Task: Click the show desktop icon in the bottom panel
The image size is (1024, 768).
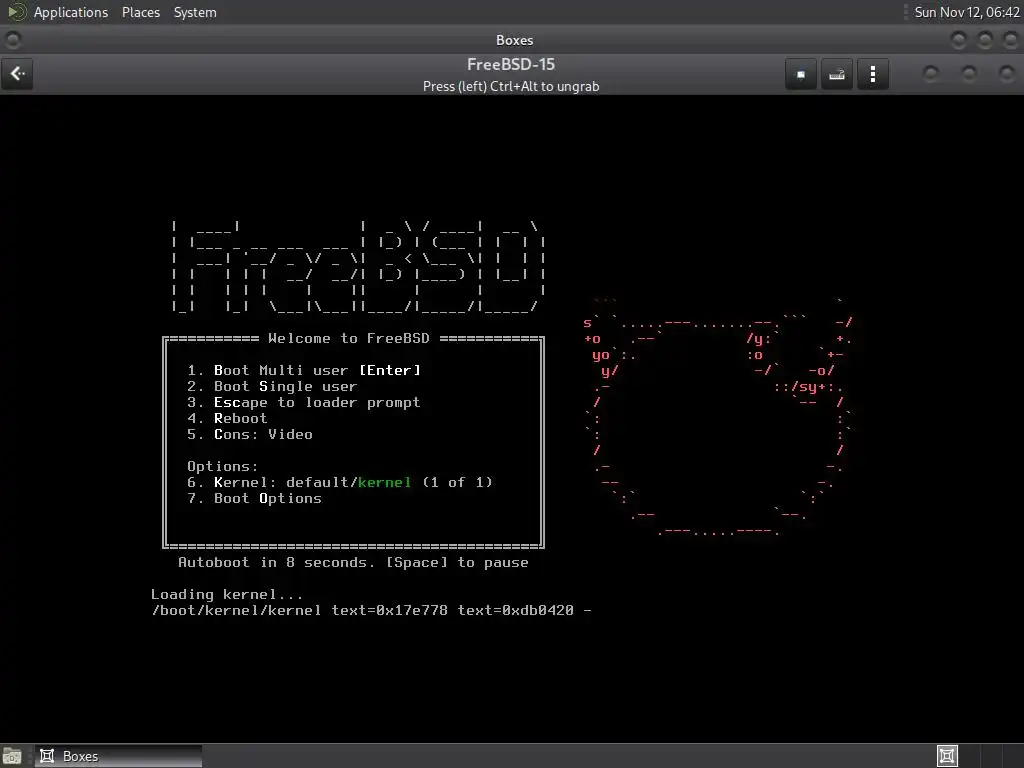Action: (12, 756)
